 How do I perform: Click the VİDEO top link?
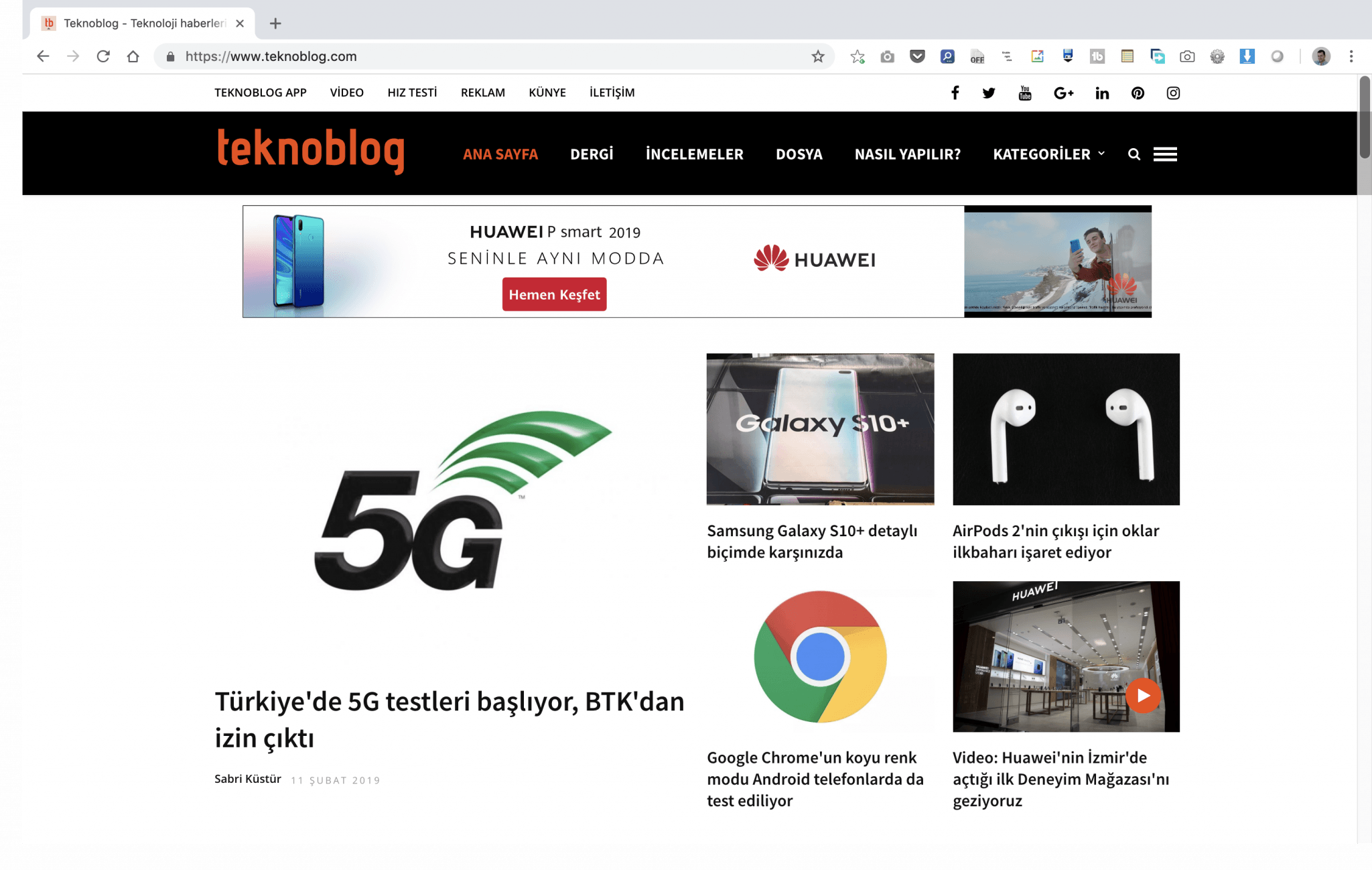(x=346, y=92)
